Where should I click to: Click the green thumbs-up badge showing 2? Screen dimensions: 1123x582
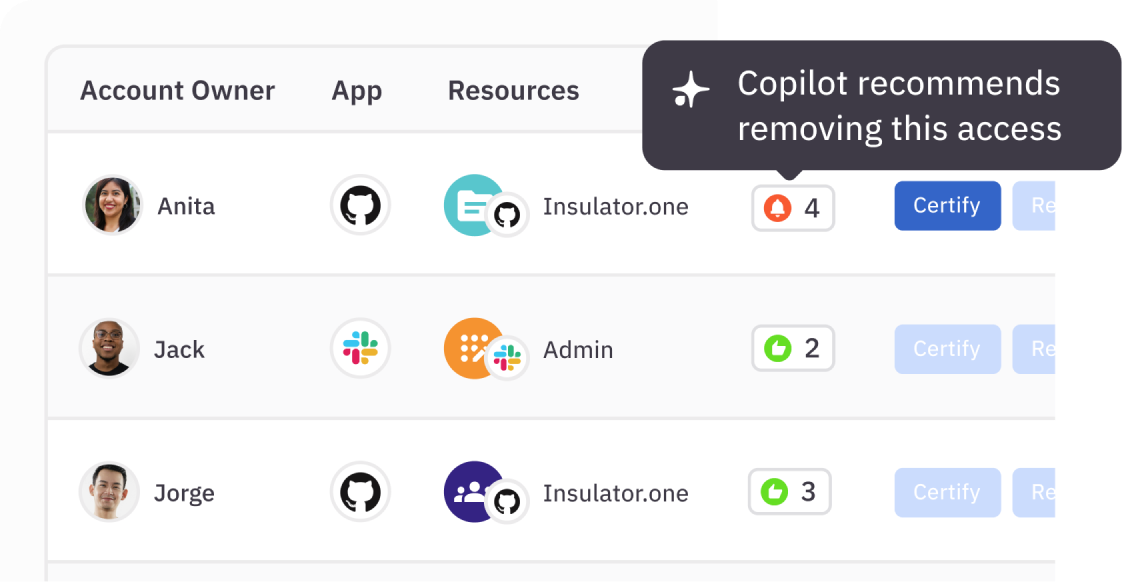(x=792, y=348)
